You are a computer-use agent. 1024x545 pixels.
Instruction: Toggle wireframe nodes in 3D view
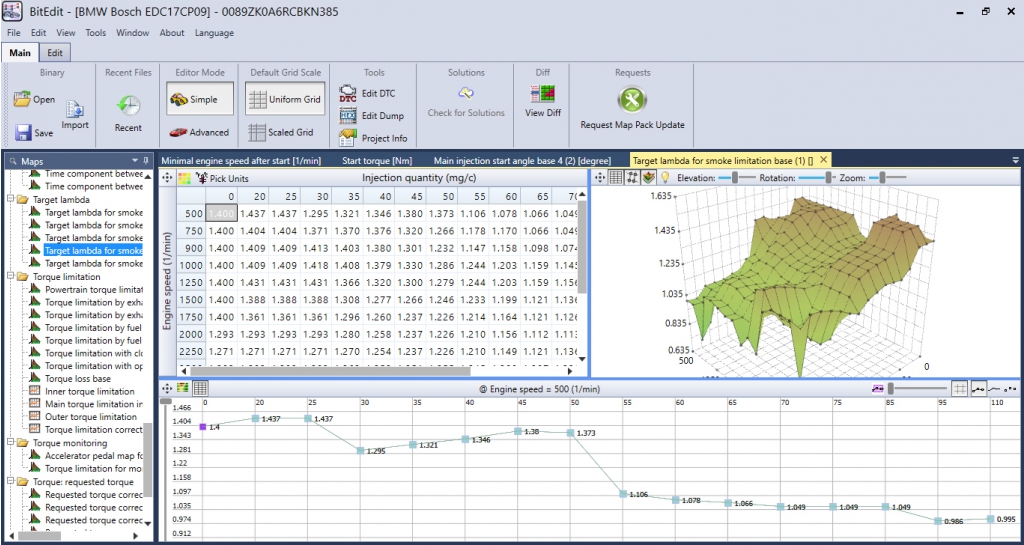[632, 177]
